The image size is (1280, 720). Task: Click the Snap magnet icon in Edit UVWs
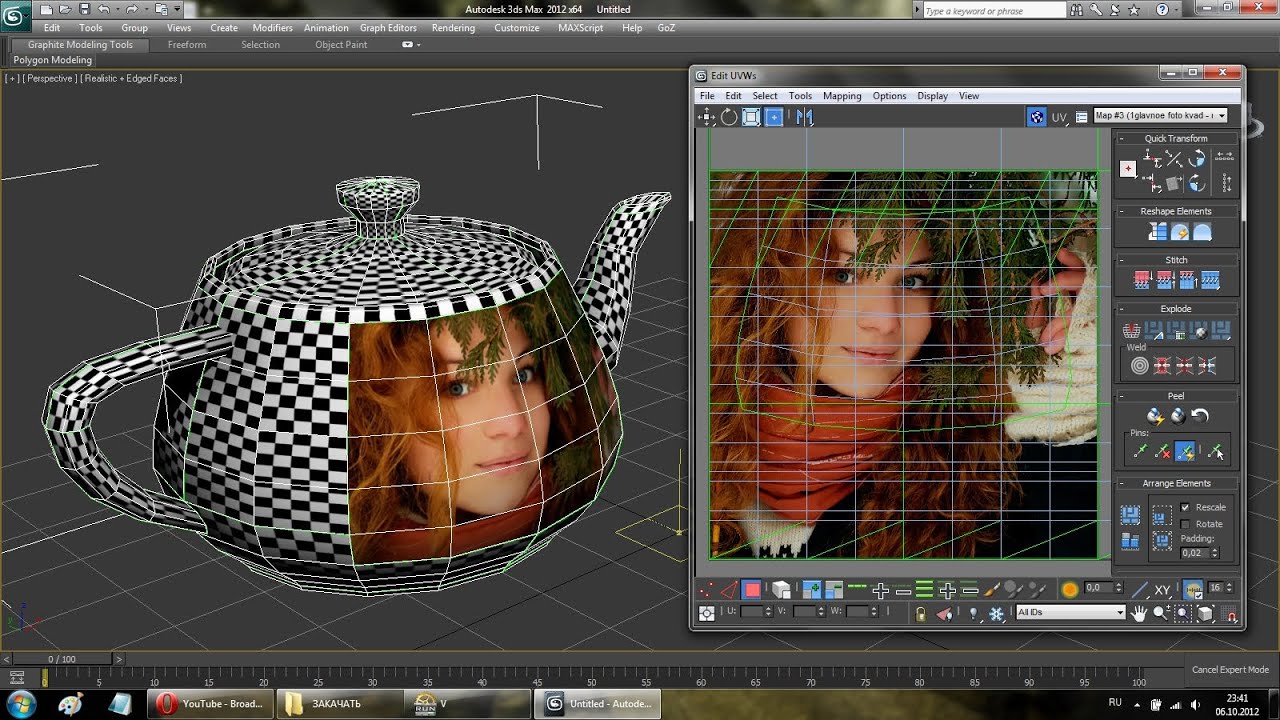click(x=1231, y=613)
